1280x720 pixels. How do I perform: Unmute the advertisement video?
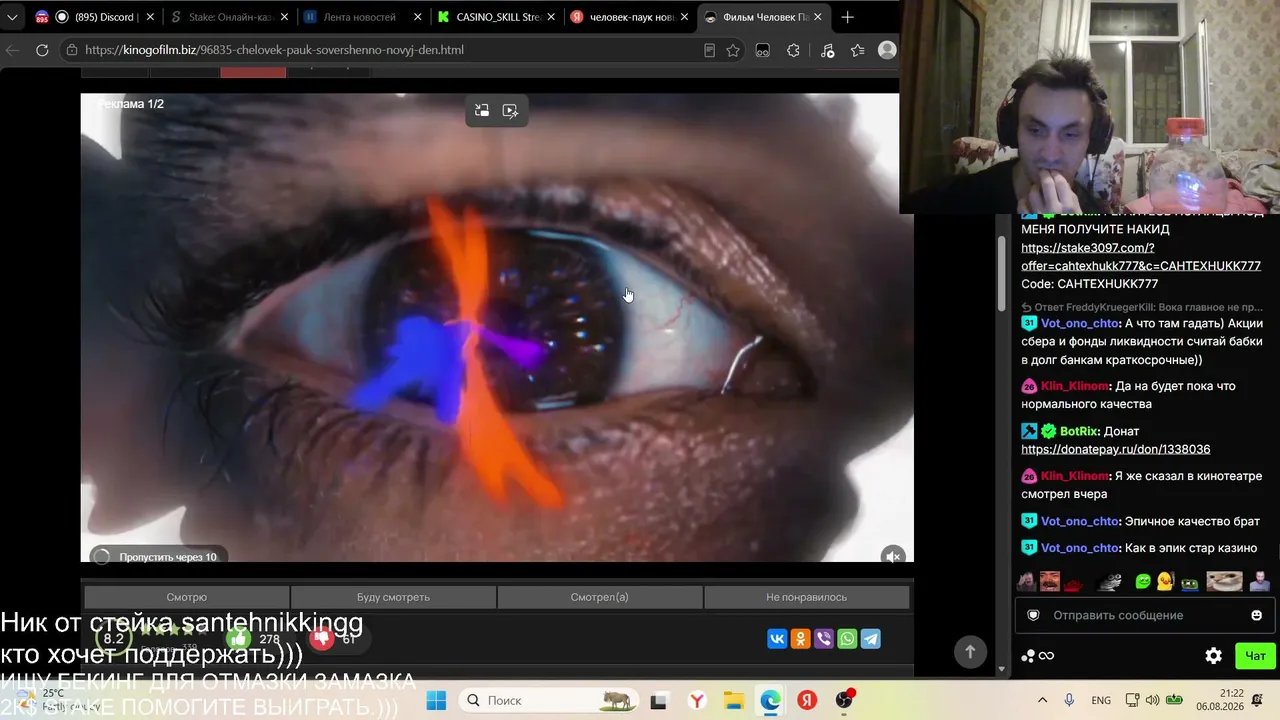[x=893, y=557]
